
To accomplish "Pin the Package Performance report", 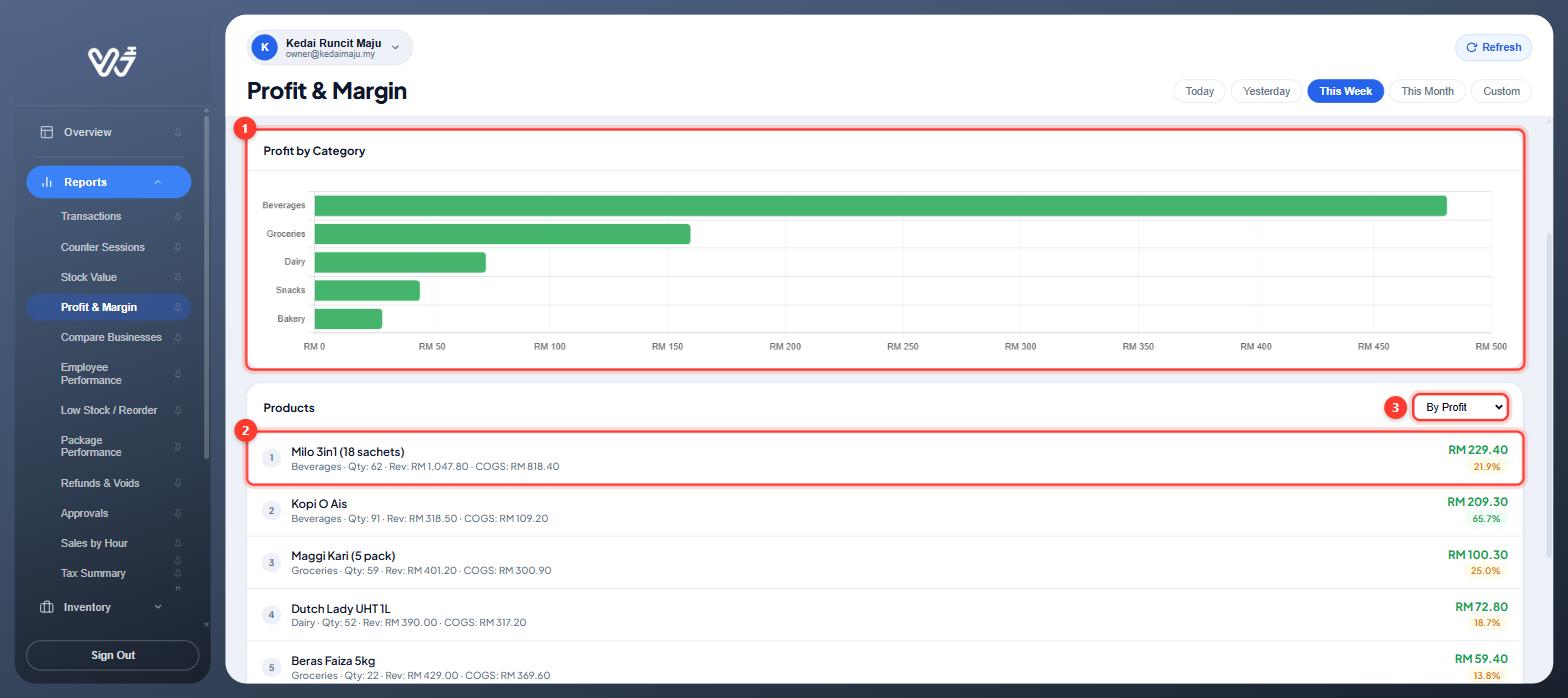I will coord(178,447).
